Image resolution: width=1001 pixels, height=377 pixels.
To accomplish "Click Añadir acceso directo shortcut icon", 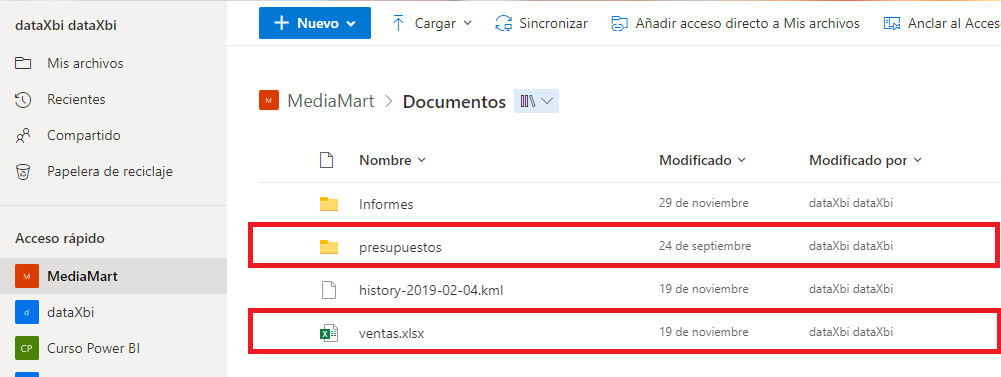I will coord(619,24).
